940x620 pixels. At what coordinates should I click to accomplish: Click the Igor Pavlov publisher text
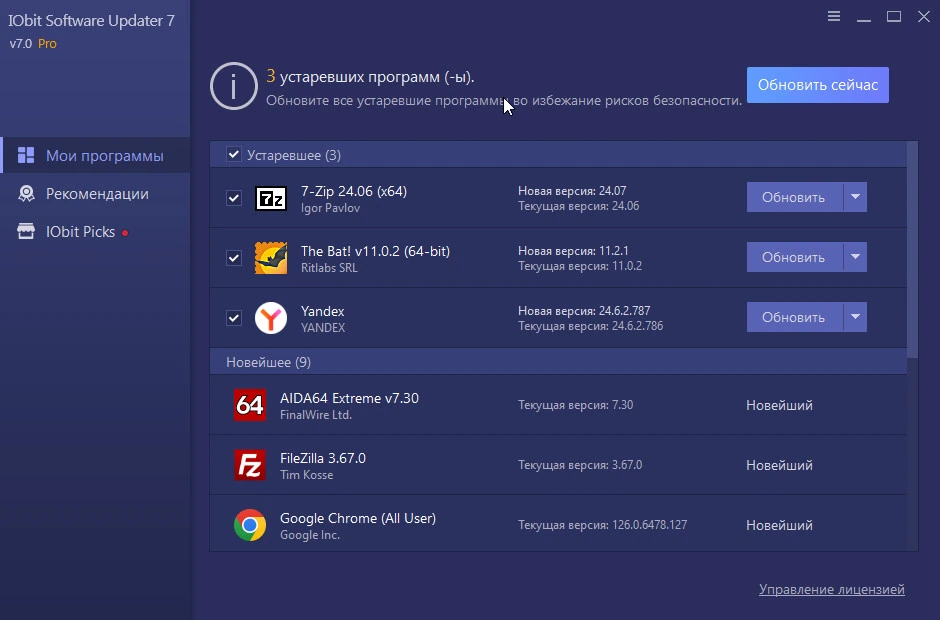click(330, 208)
